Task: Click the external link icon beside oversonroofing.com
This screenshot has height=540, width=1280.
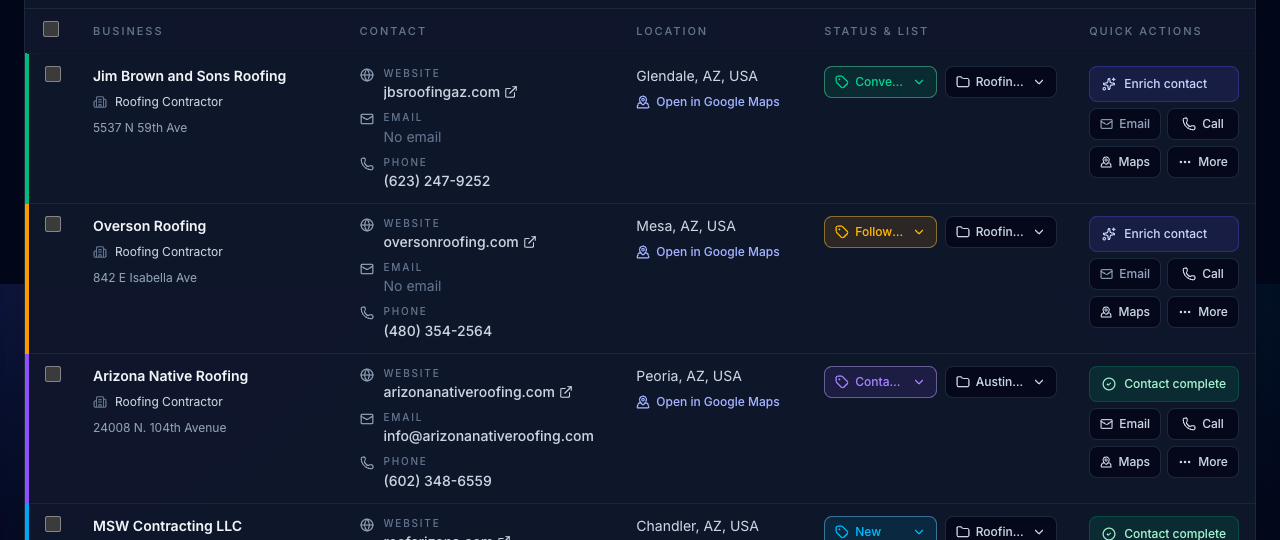Action: pos(530,242)
